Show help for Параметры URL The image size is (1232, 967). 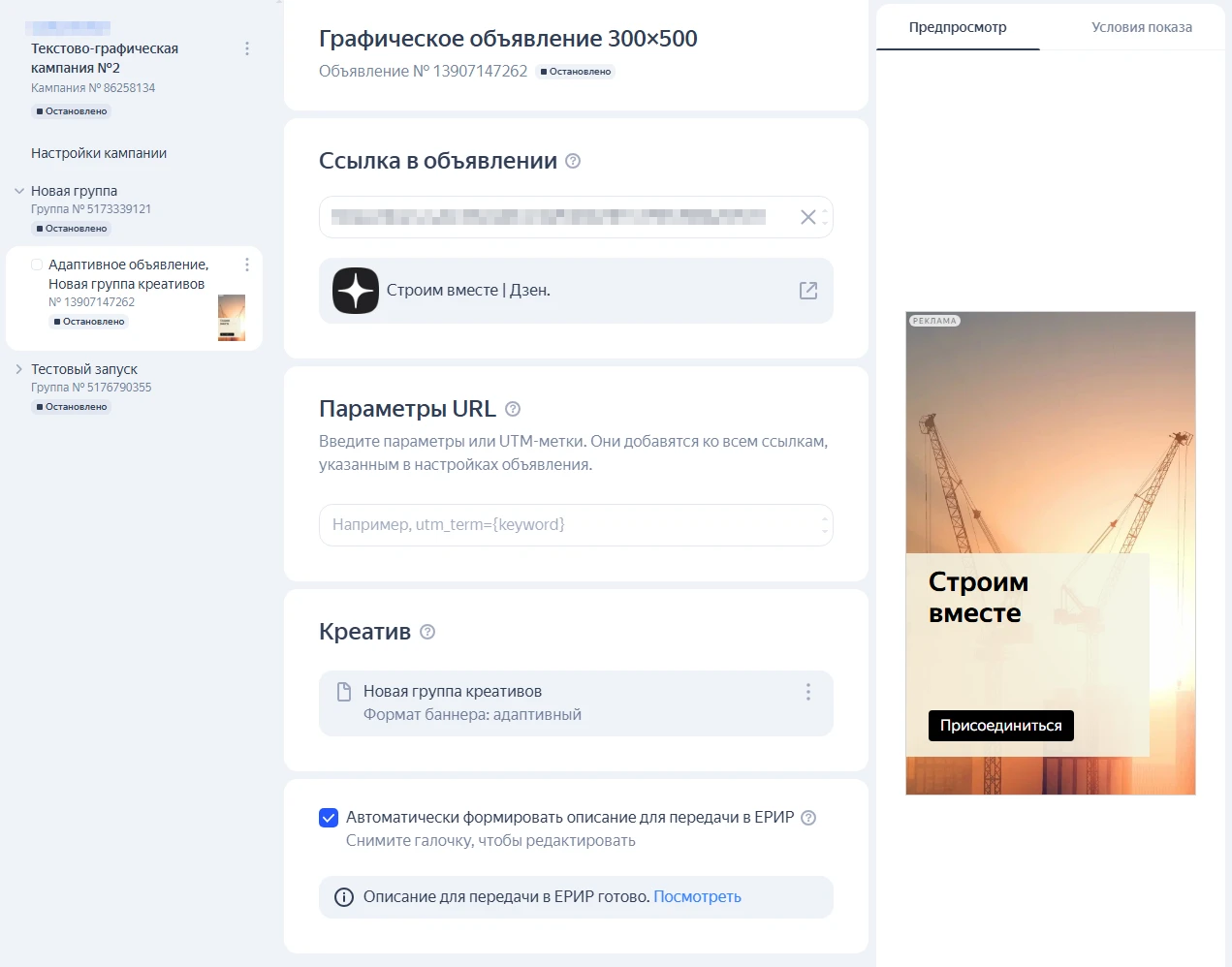(x=513, y=409)
